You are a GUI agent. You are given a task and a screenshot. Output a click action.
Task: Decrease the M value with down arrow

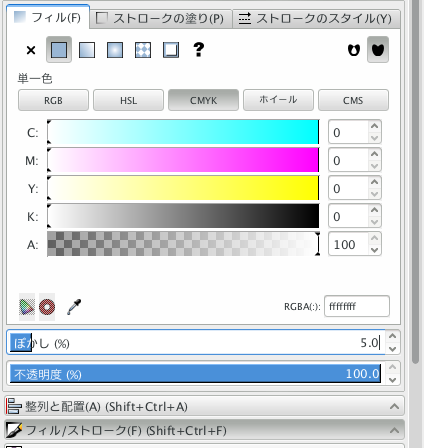click(375, 166)
